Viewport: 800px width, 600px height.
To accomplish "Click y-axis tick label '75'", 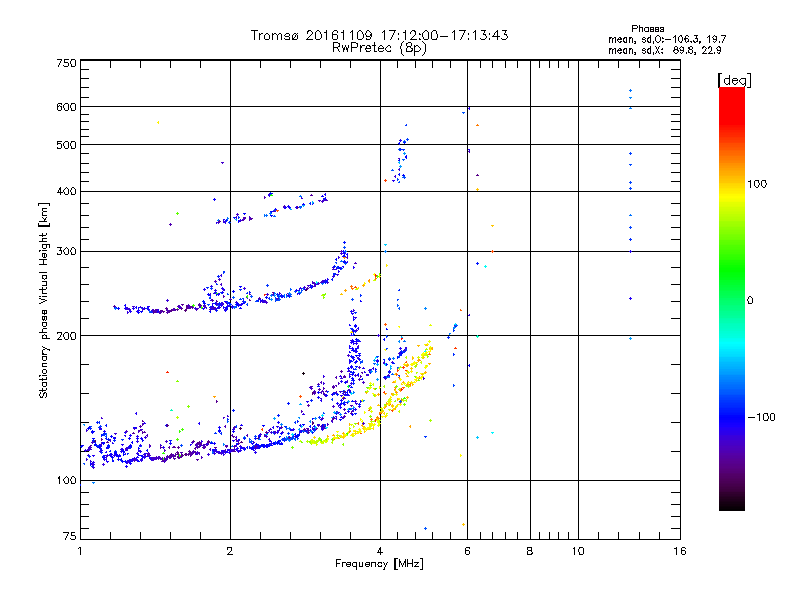I will (x=70, y=536).
